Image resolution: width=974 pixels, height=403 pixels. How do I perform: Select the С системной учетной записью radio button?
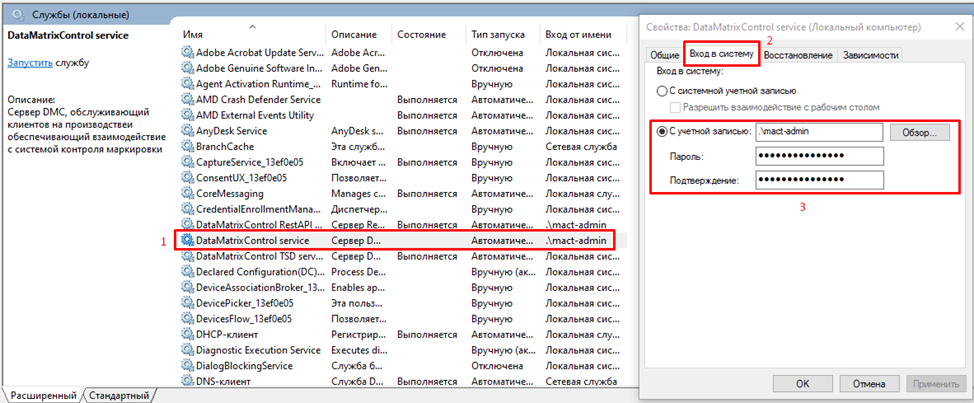[662, 91]
